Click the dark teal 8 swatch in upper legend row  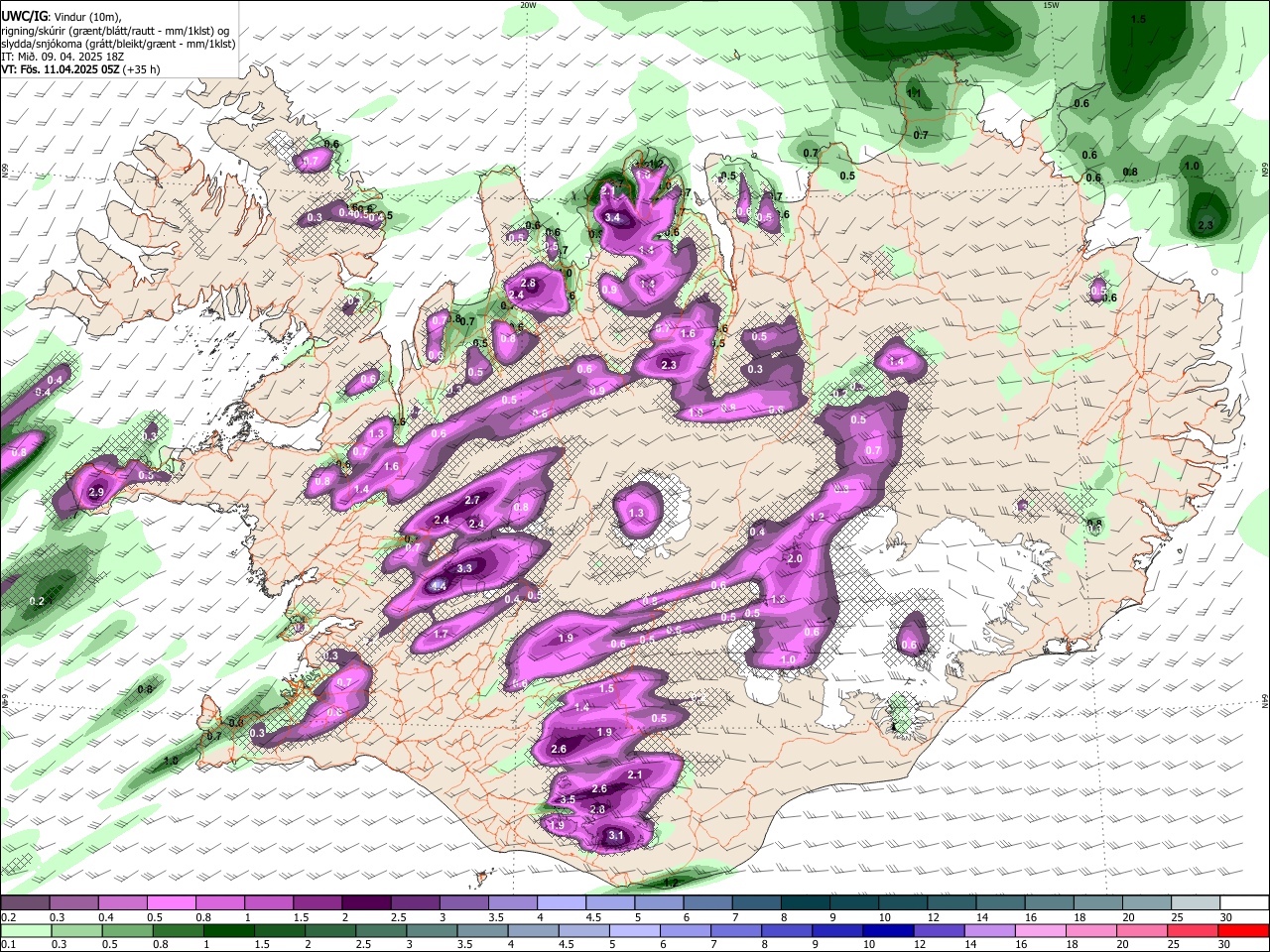[x=805, y=903]
